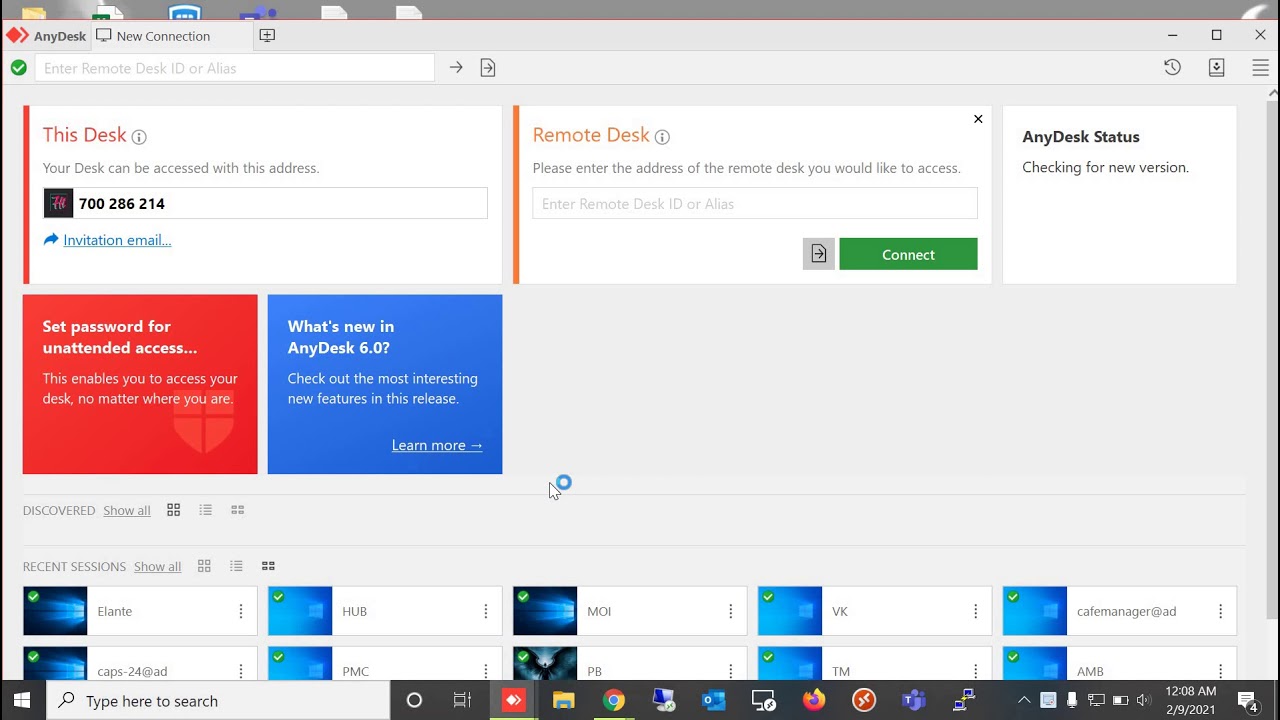Viewport: 1280px width, 720px height.
Task: Open options menu for PMC session
Action: coord(486,671)
